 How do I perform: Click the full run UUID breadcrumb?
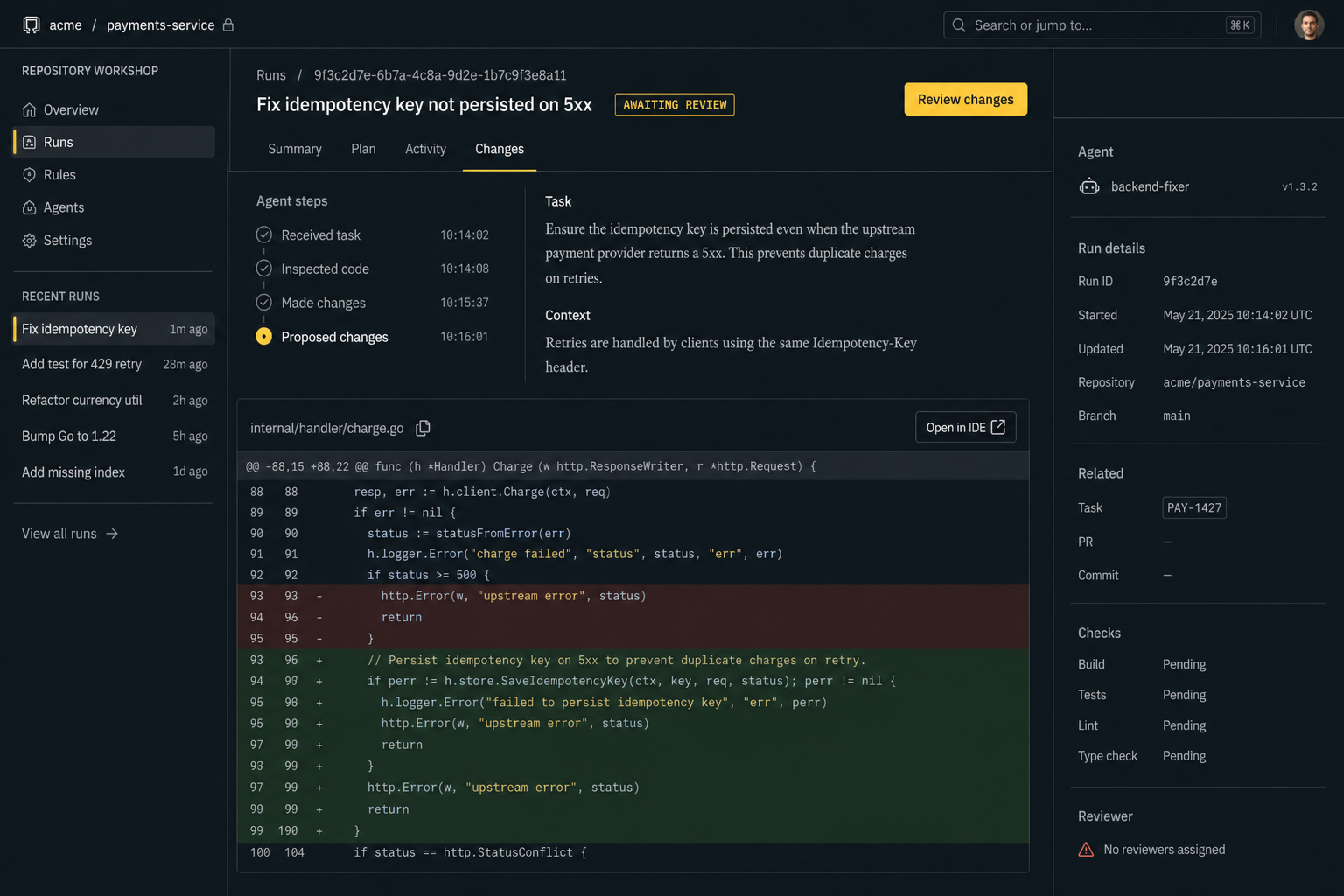(x=440, y=75)
